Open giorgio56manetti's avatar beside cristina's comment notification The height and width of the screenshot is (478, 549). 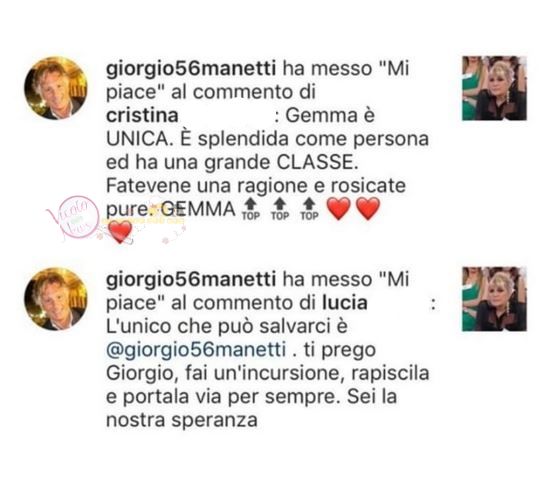[55, 88]
